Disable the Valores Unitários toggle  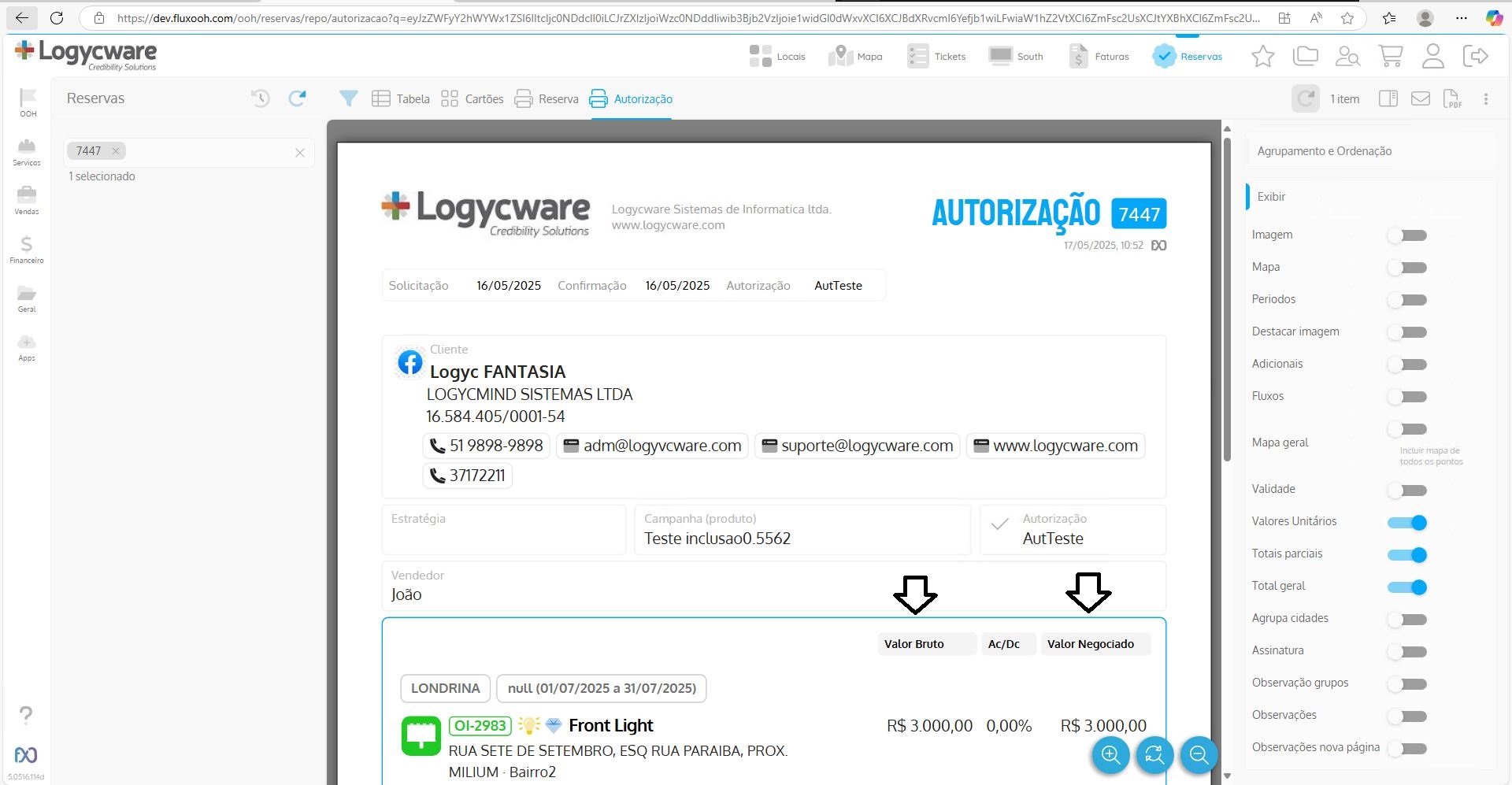pos(1407,523)
